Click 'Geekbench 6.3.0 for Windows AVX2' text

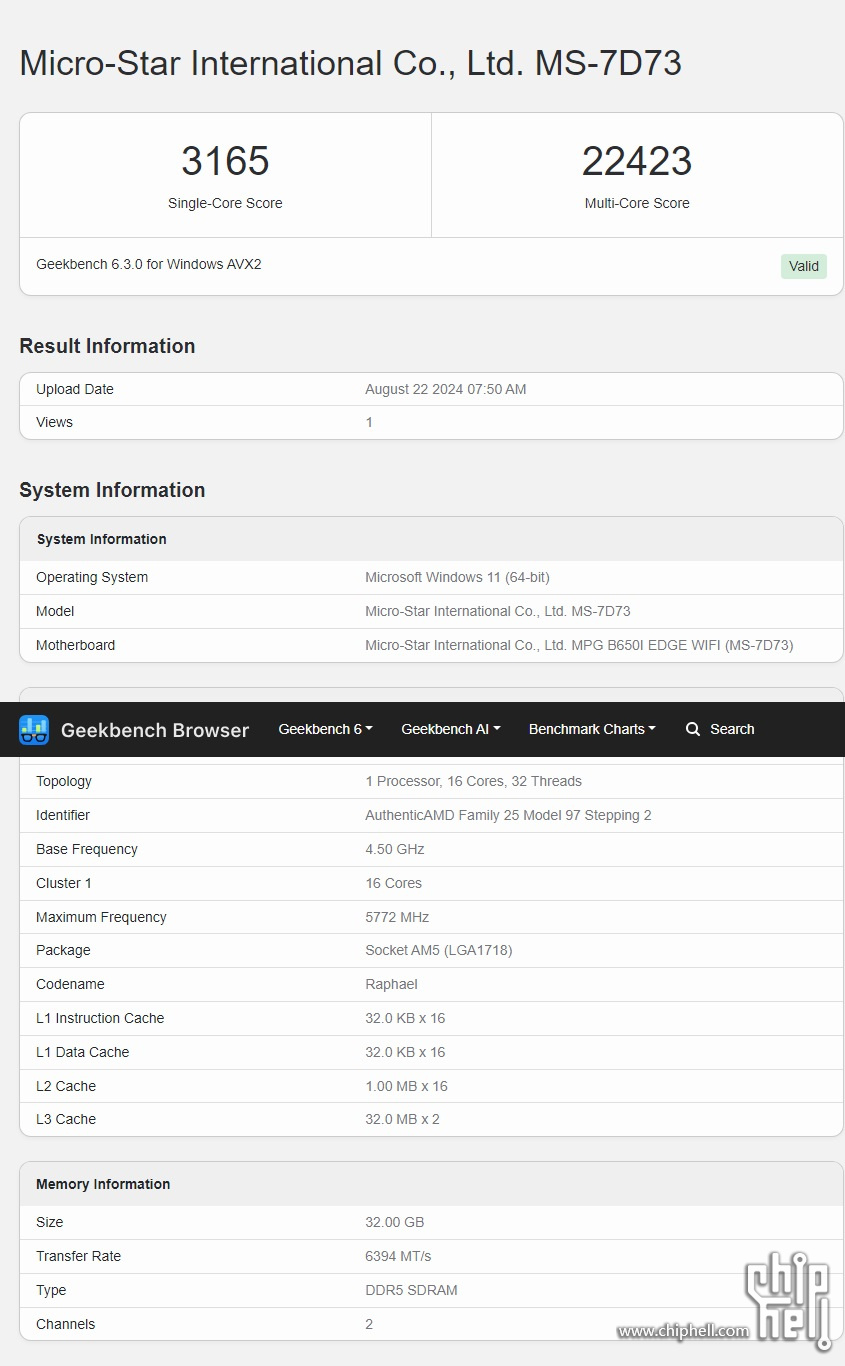pyautogui.click(x=149, y=264)
